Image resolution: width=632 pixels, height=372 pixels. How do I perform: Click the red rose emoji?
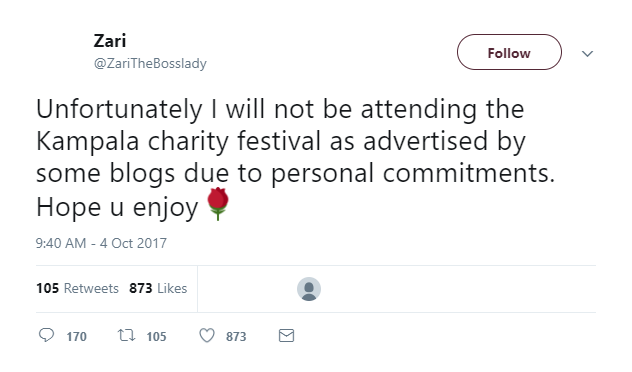218,204
